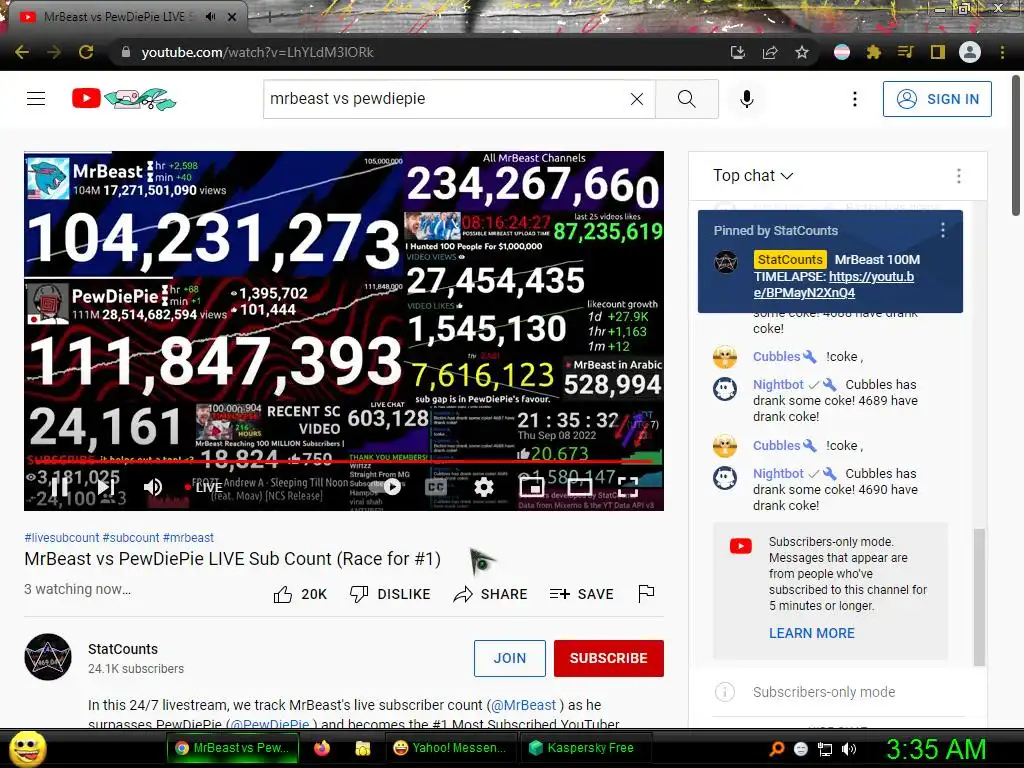The height and width of the screenshot is (768, 1024).
Task: Open SHARE options
Action: coord(490,594)
